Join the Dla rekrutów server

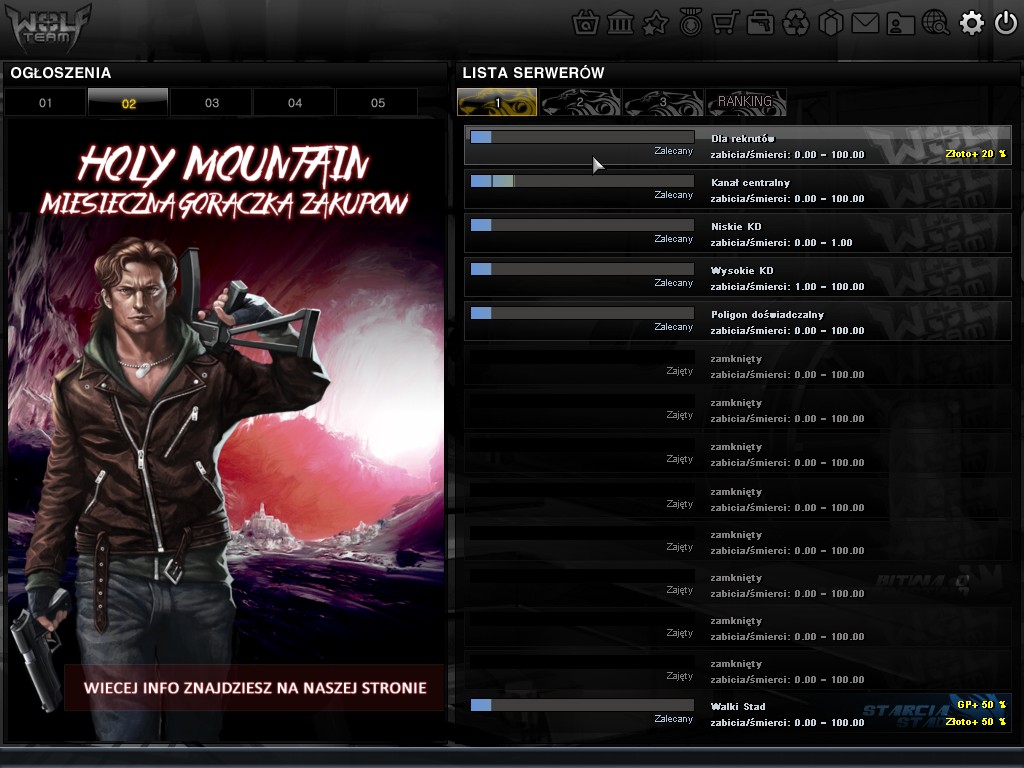coord(738,145)
